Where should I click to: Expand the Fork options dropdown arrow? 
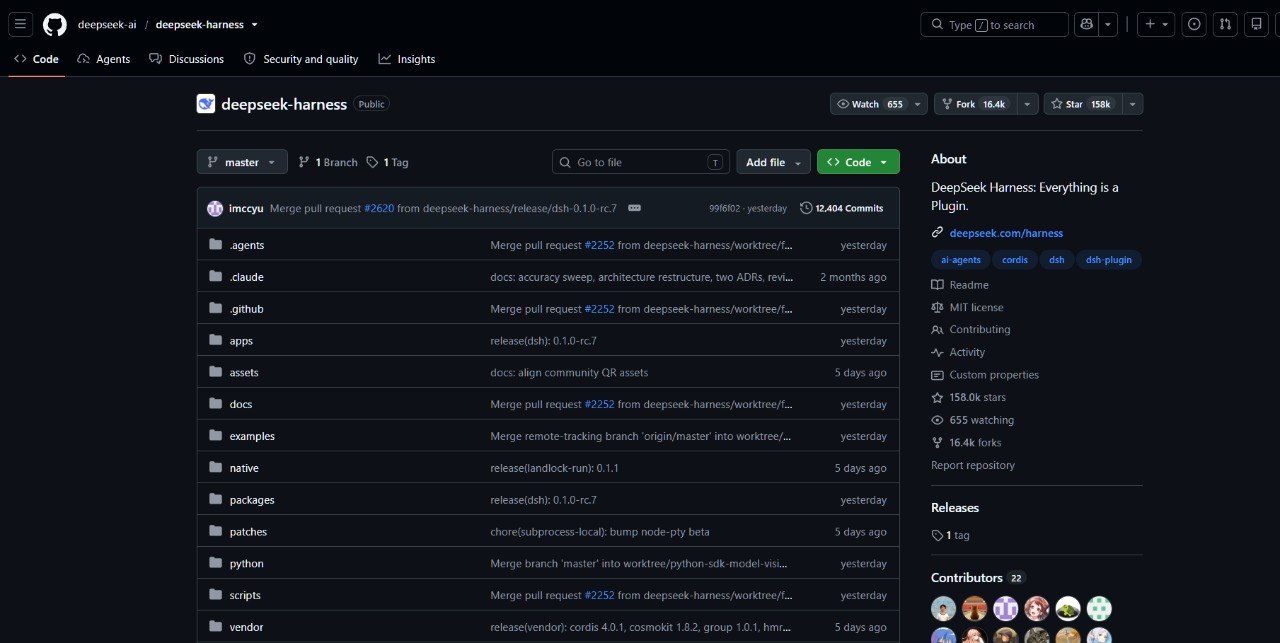pos(1027,104)
